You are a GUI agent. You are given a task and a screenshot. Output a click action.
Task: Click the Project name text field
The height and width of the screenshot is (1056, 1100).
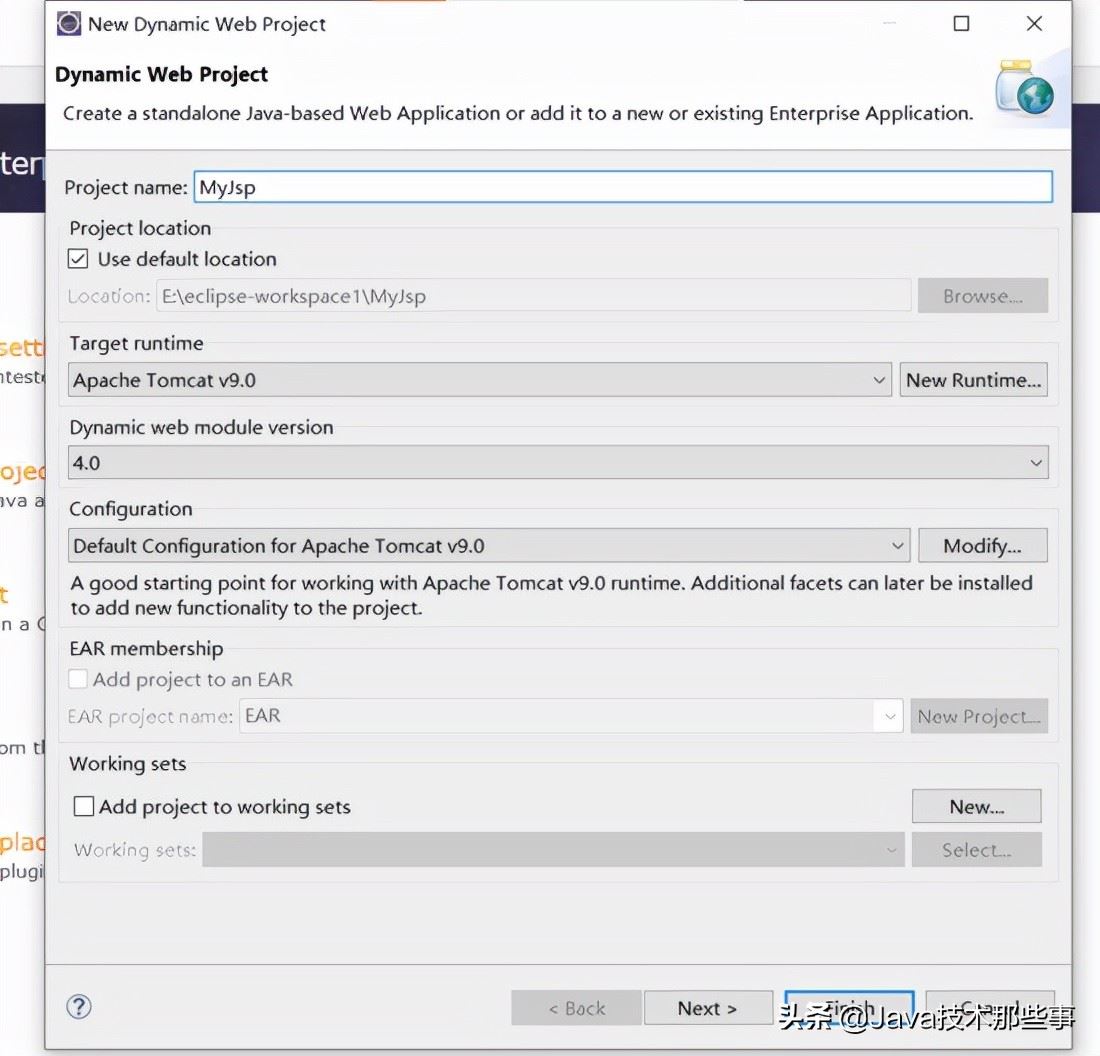pos(622,187)
